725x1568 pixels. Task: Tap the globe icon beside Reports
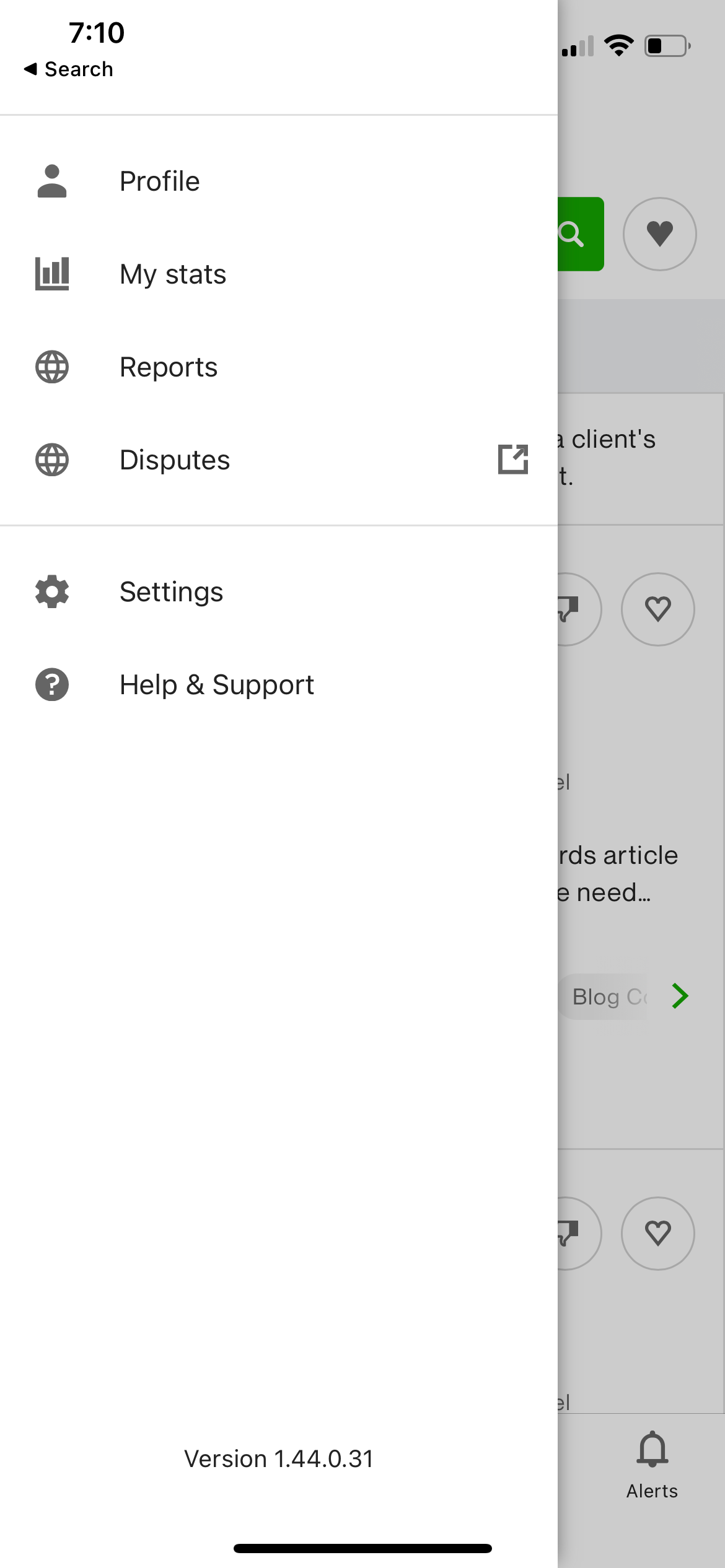coord(52,367)
